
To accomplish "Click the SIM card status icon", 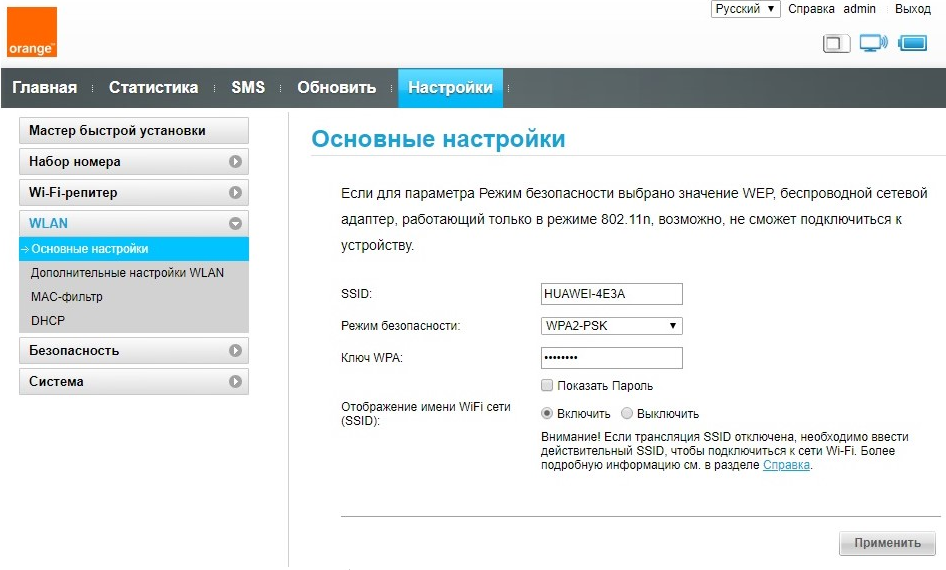I will pos(836,43).
